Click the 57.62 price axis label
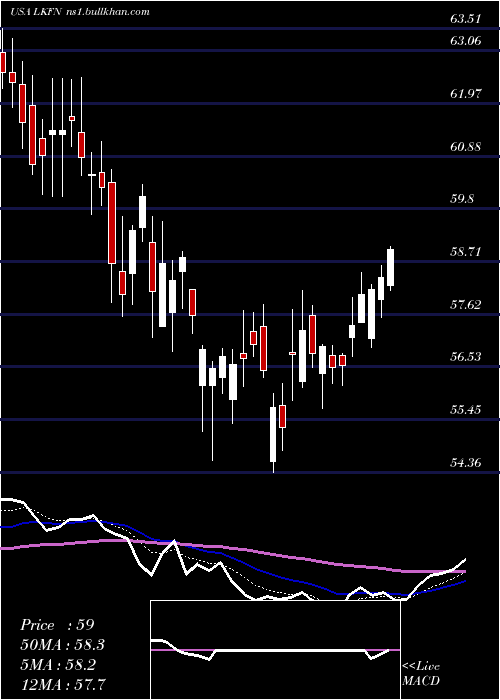Viewport: 500px width, 700px height. tap(466, 304)
